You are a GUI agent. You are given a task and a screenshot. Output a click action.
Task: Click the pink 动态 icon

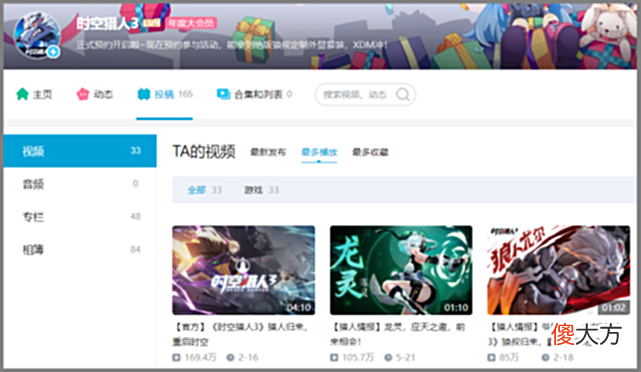point(83,94)
